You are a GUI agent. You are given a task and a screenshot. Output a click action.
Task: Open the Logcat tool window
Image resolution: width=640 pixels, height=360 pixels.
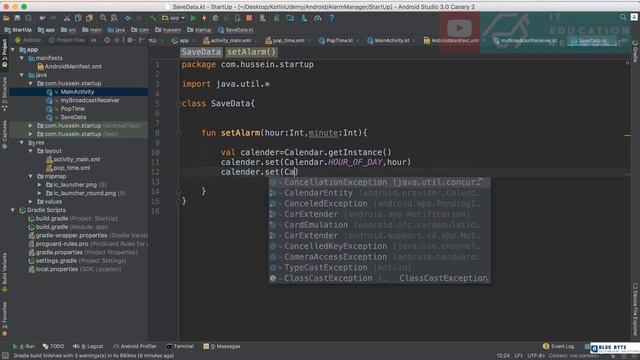tap(88, 346)
